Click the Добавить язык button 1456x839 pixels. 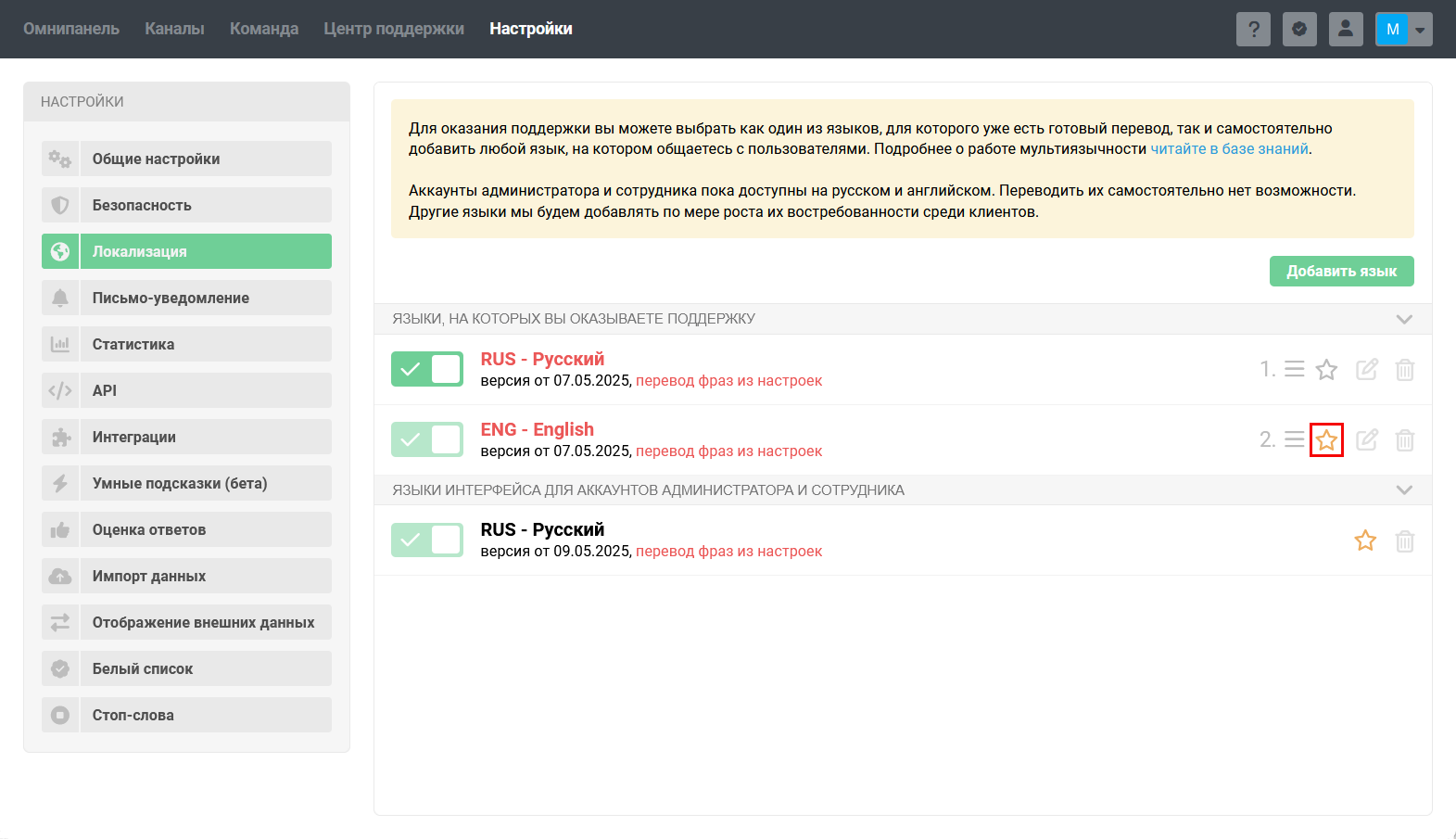click(x=1341, y=272)
